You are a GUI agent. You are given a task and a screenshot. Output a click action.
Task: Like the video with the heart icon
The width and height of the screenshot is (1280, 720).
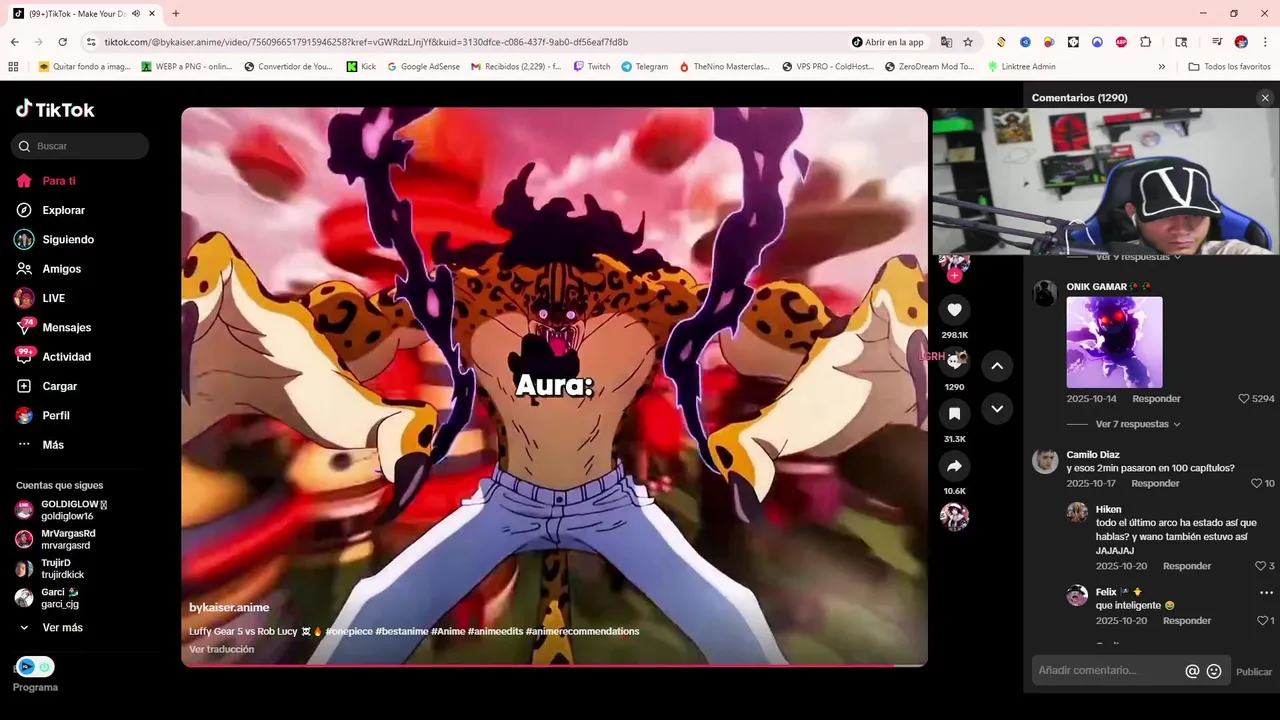click(954, 310)
